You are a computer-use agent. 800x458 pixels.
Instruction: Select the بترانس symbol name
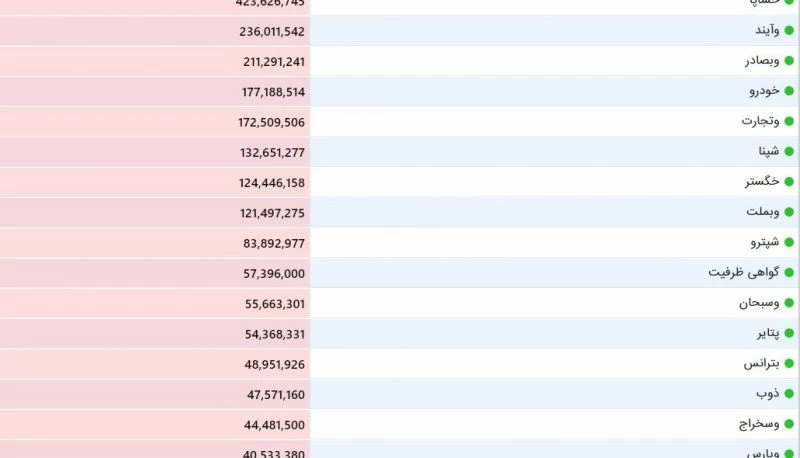[761, 364]
